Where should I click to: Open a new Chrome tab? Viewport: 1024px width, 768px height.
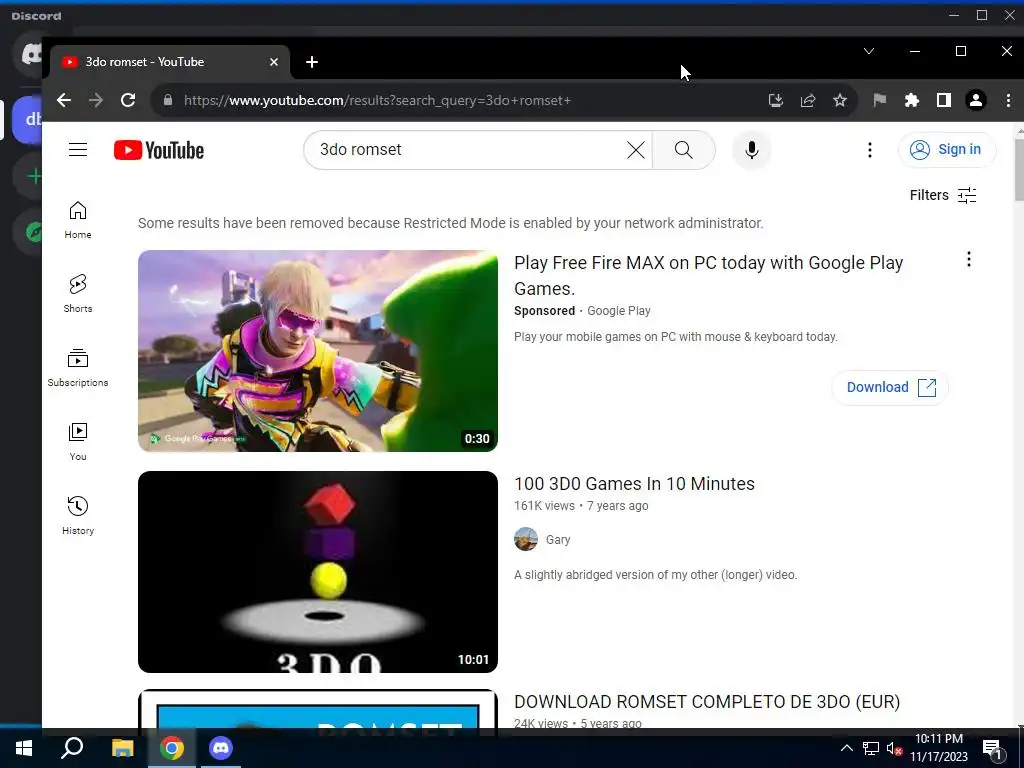click(312, 62)
